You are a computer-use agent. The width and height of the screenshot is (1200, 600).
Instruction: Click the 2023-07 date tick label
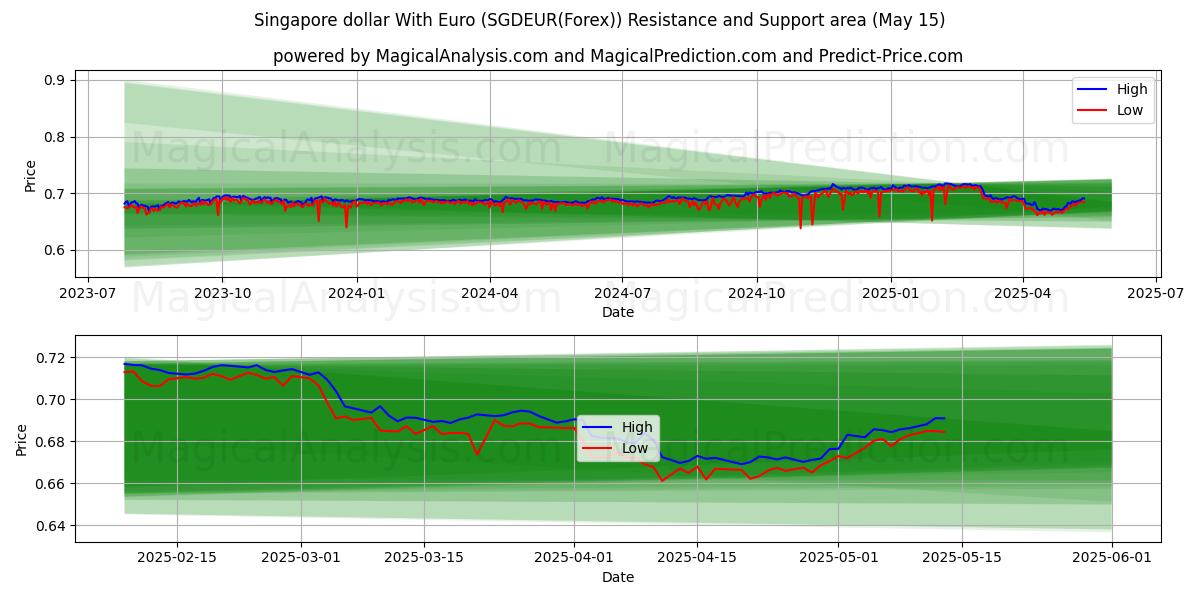click(x=88, y=293)
